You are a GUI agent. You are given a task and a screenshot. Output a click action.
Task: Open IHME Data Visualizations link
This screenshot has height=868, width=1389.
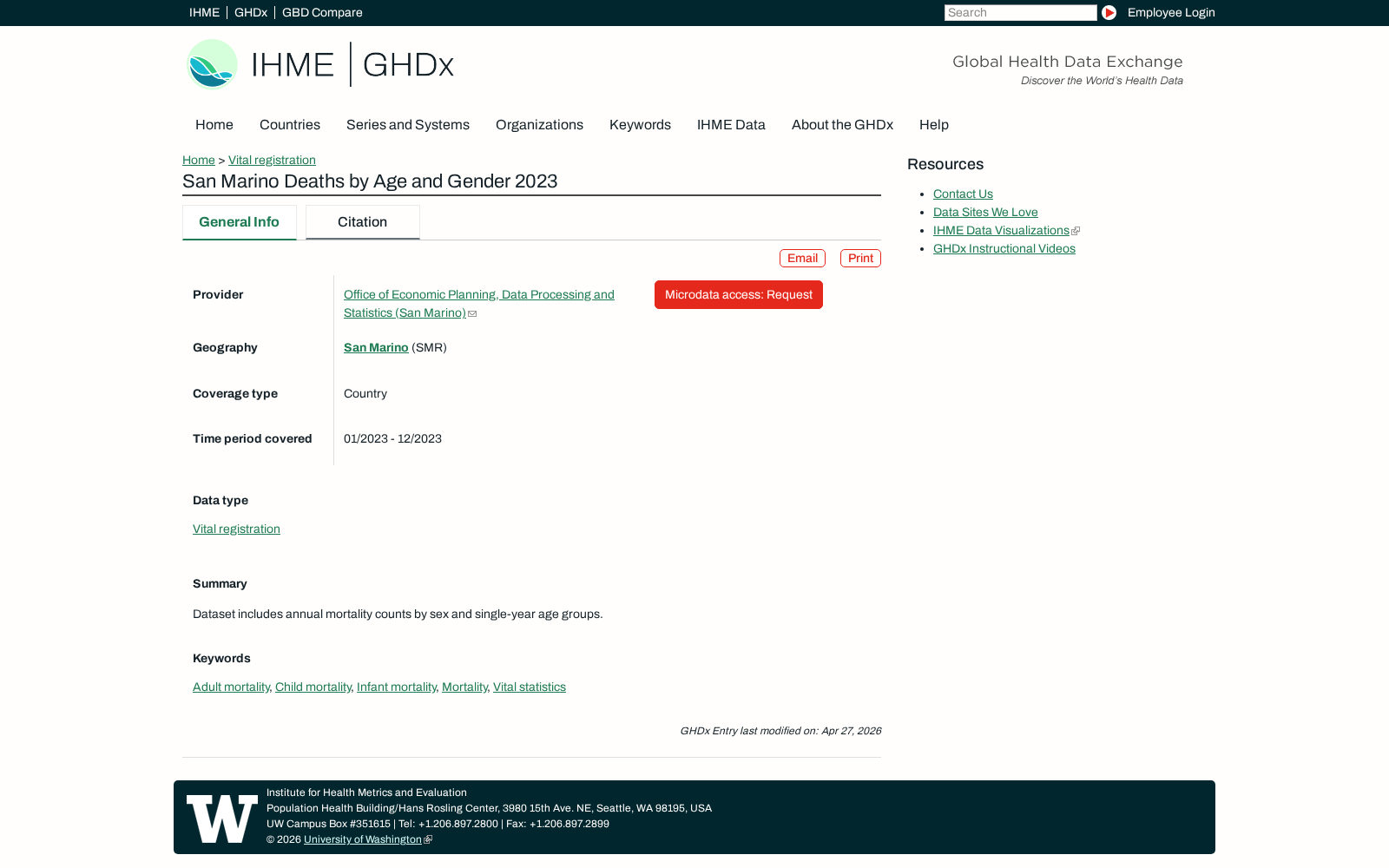coord(1001,230)
